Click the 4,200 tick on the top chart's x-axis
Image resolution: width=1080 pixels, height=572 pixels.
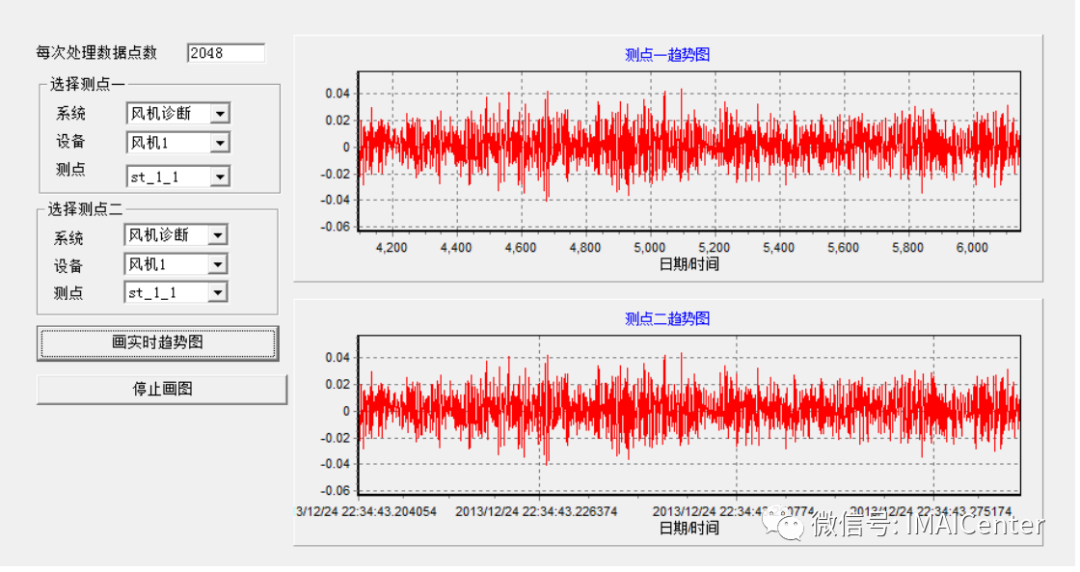click(391, 248)
